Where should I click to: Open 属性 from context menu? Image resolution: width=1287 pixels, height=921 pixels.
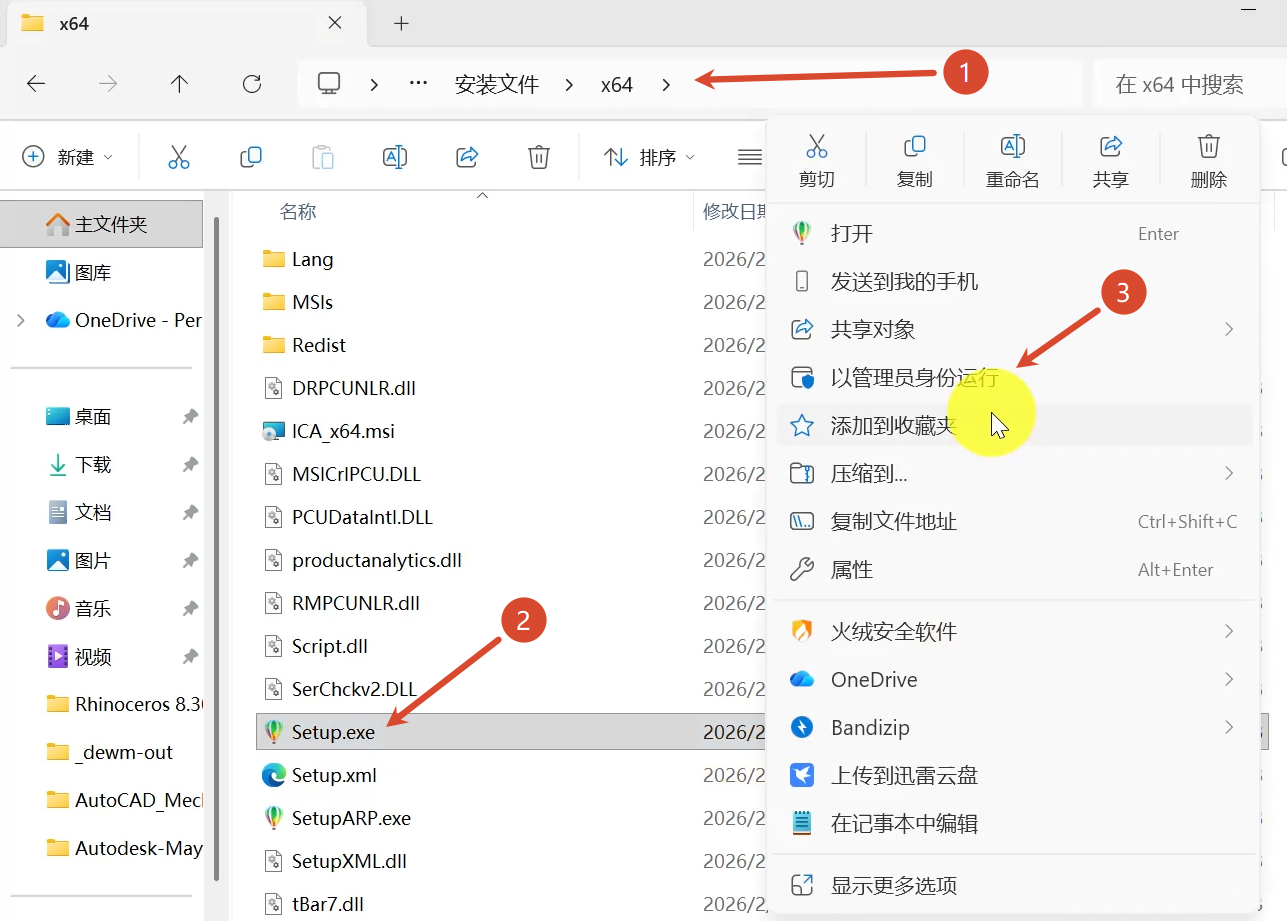[1012, 570]
